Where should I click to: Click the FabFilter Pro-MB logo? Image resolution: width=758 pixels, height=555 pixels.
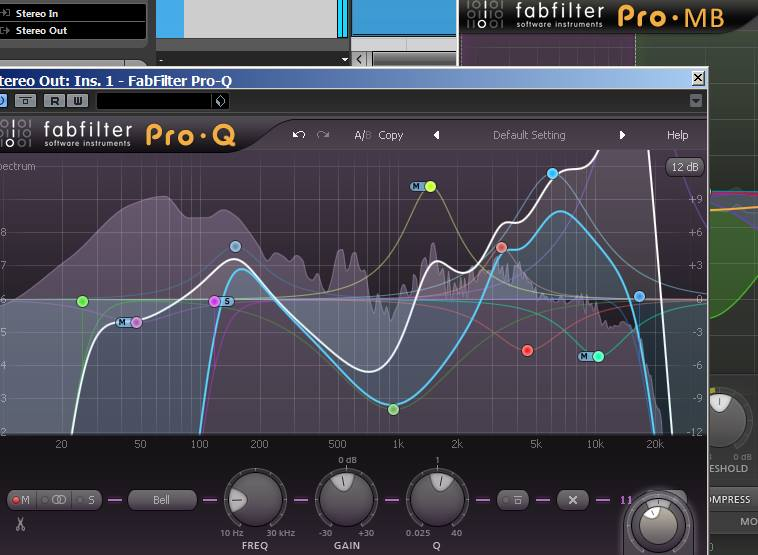(597, 16)
